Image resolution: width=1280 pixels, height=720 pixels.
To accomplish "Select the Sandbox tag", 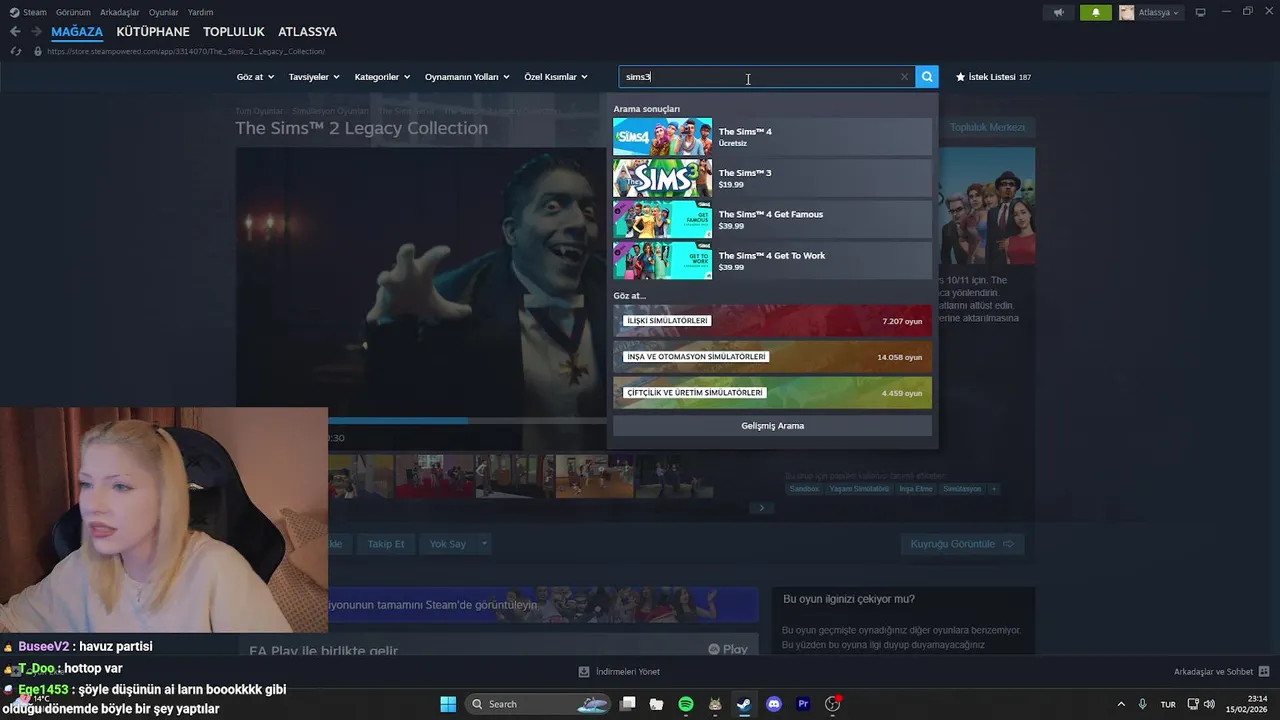I will tap(804, 489).
